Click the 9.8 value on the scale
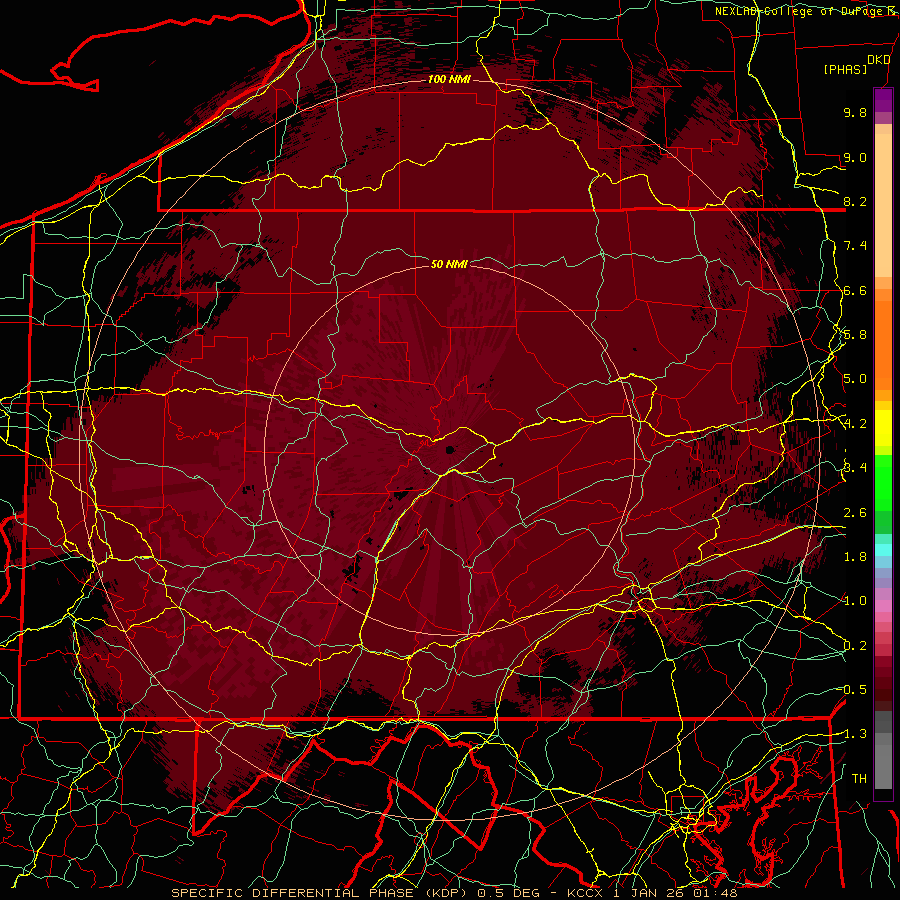Viewport: 900px width, 900px height. click(855, 112)
